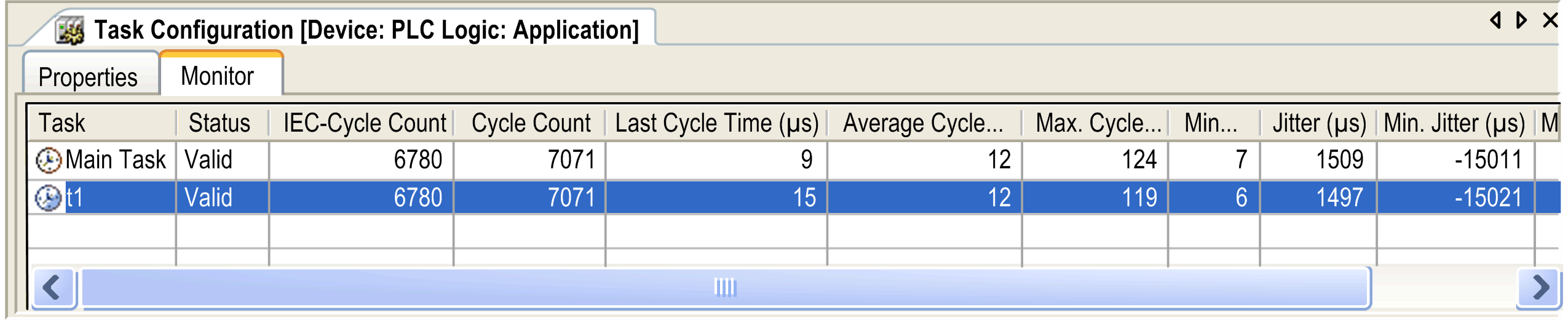
Task: Click Last Cycle Time (µs) header
Action: point(716,123)
